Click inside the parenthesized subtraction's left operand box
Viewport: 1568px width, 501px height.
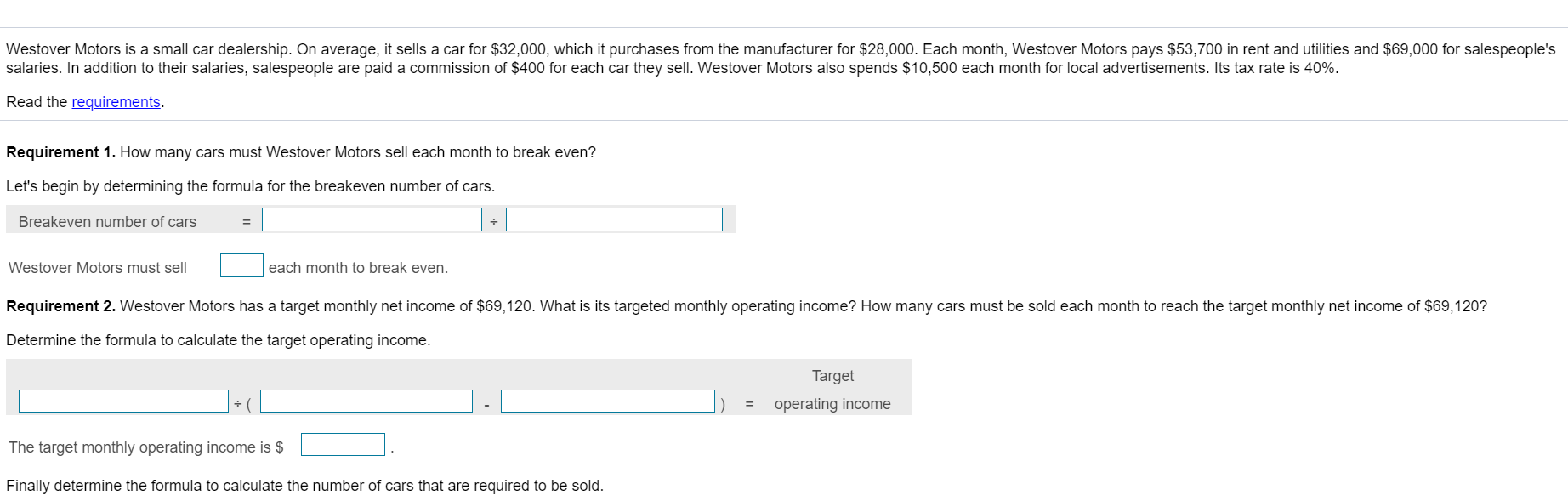click(x=366, y=401)
